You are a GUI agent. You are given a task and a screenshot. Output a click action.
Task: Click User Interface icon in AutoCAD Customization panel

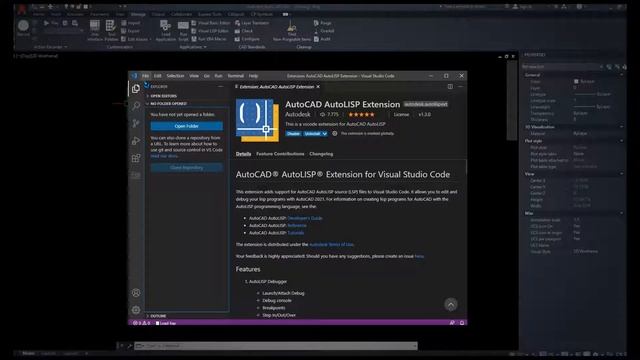point(95,31)
